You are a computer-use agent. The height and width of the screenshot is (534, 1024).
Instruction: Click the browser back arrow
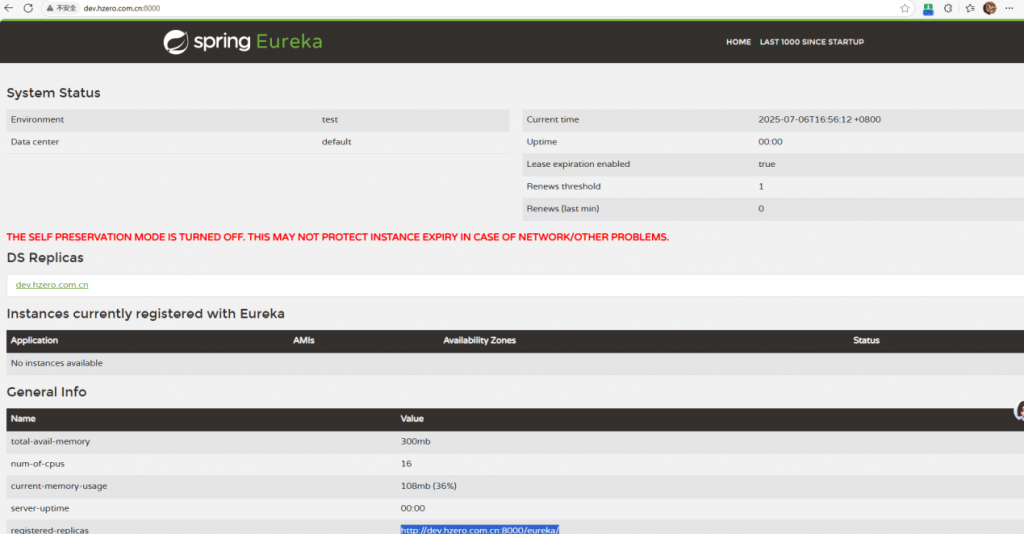coord(9,8)
